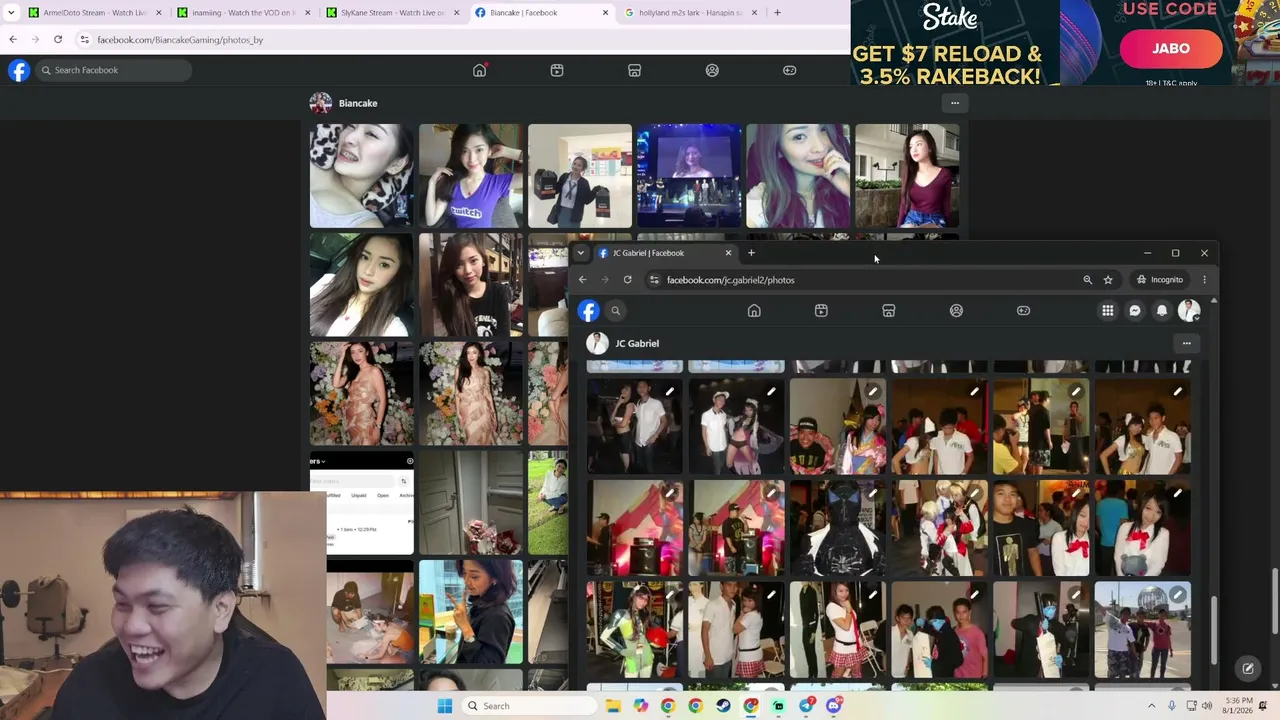The height and width of the screenshot is (720, 1280).
Task: Open the three-dot menu beside Biancake
Action: coord(955,103)
